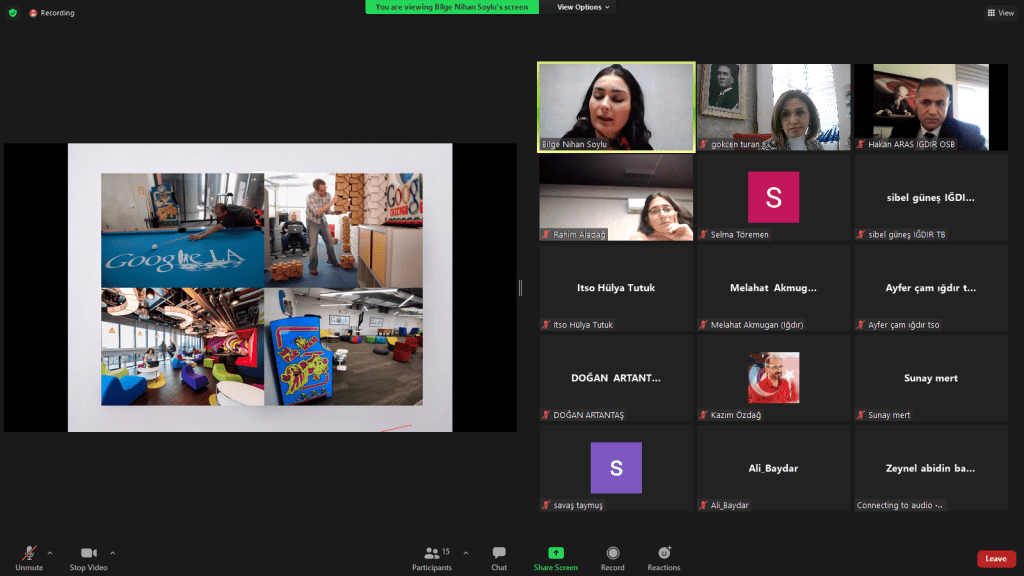Click the Recording indicator at top left
Image resolution: width=1024 pixels, height=576 pixels.
52,13
